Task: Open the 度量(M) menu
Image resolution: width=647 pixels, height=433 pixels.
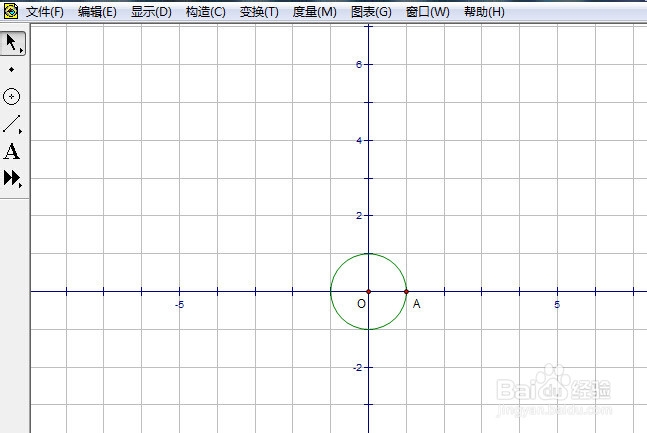Action: (x=314, y=12)
